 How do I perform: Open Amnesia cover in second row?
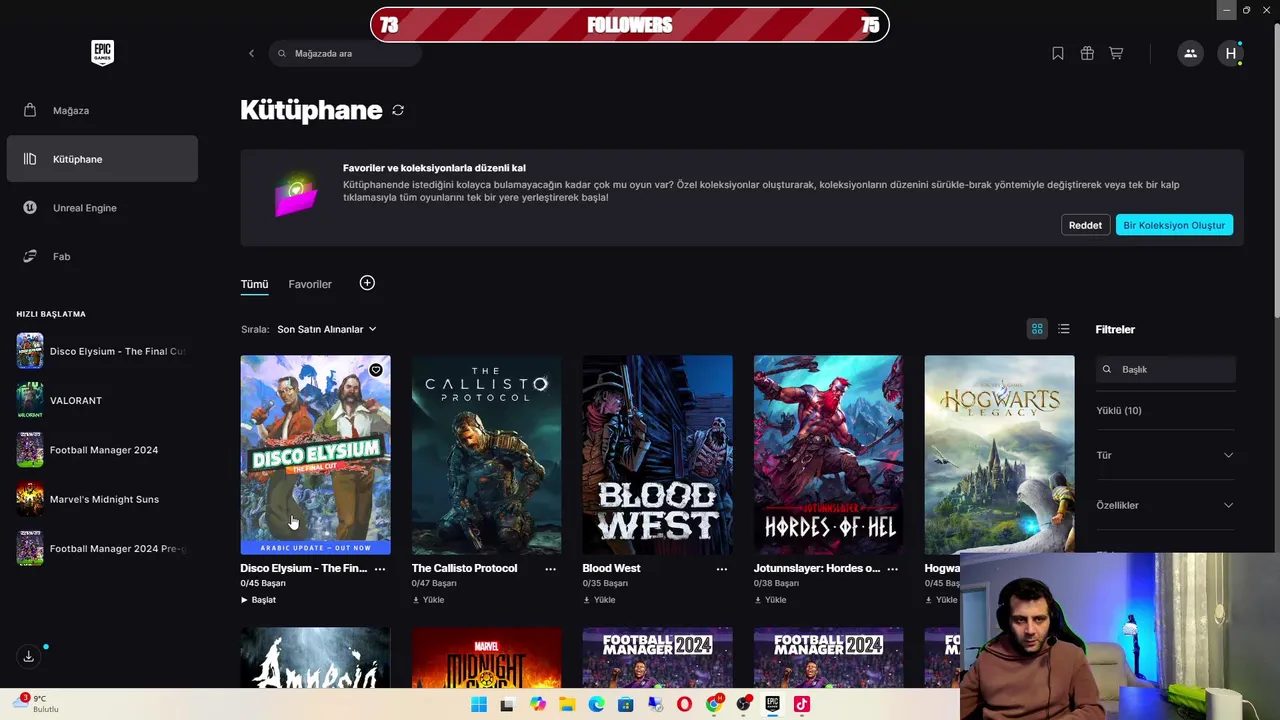[x=315, y=657]
